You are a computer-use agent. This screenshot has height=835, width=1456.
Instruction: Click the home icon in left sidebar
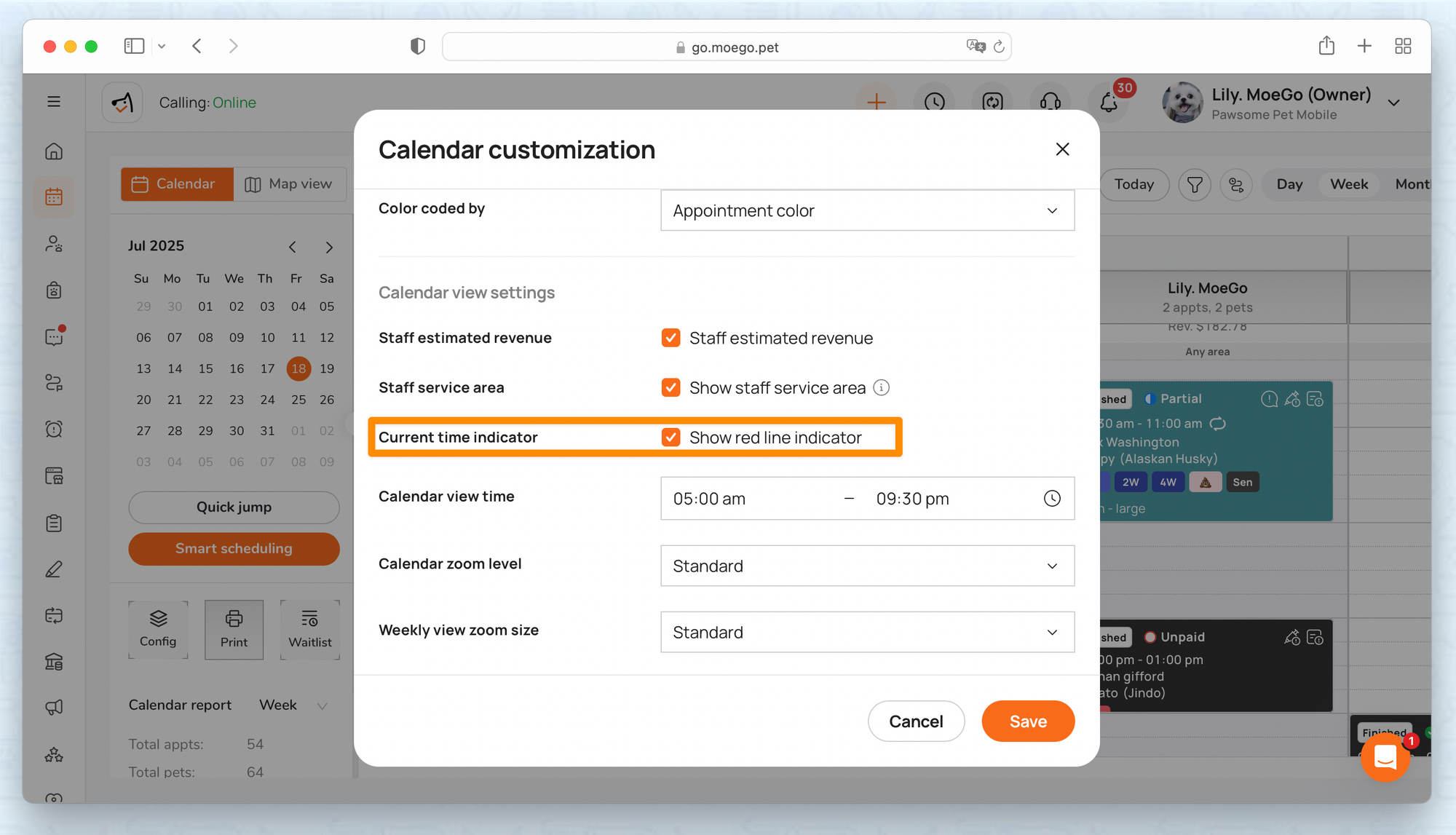click(54, 151)
